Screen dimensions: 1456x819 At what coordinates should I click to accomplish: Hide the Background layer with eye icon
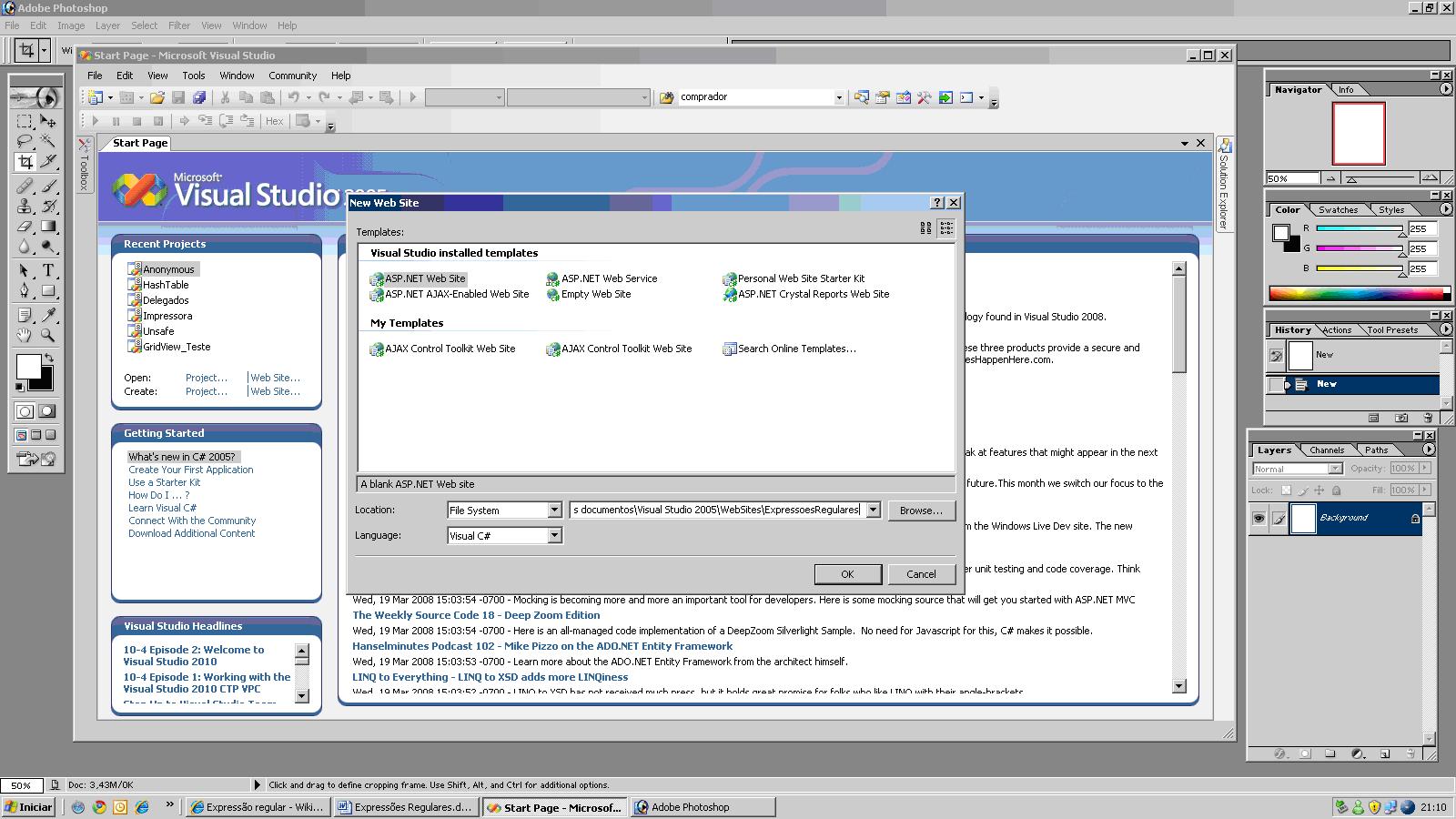1259,518
